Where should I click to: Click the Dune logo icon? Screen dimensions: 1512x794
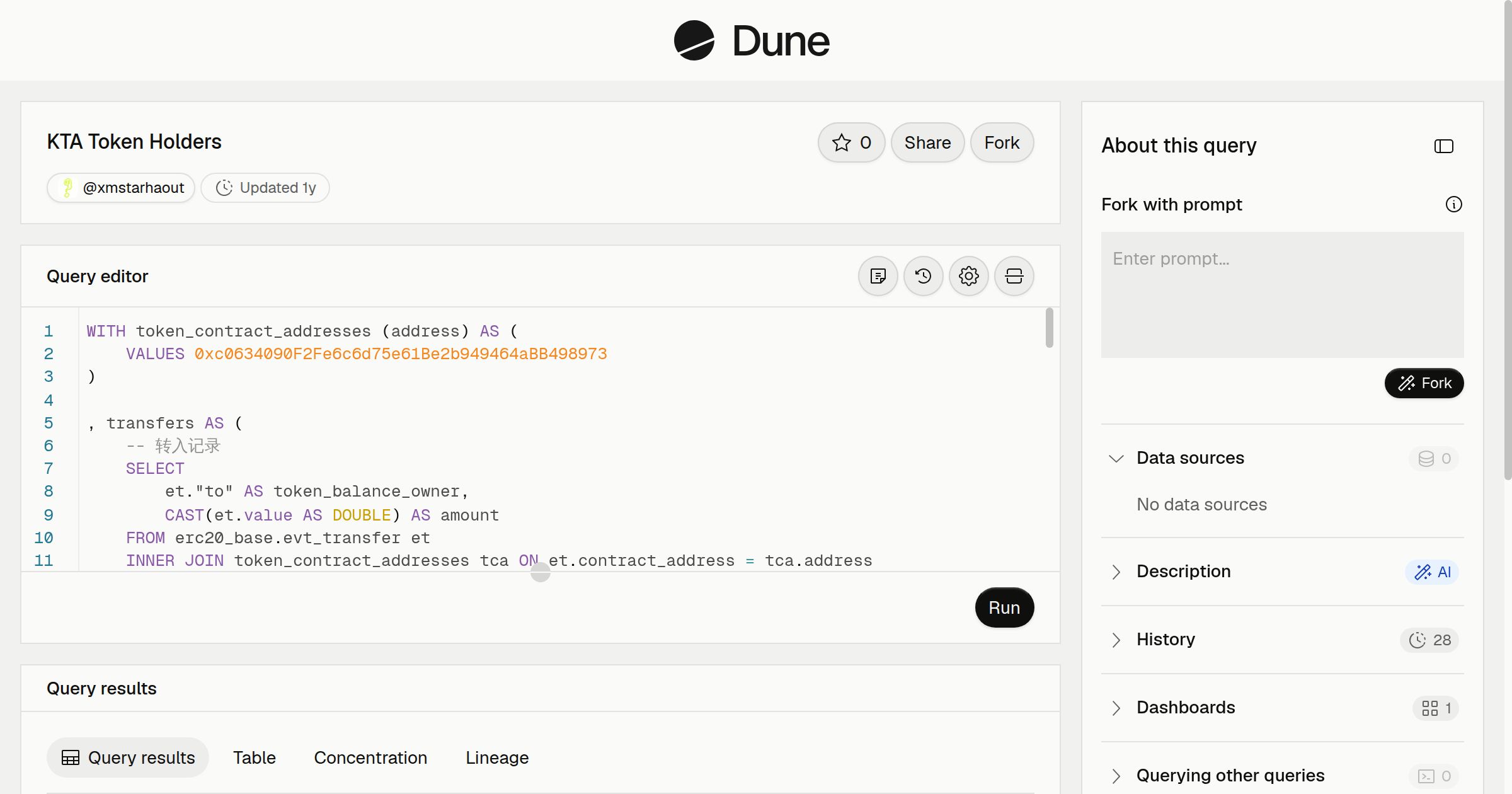click(694, 40)
